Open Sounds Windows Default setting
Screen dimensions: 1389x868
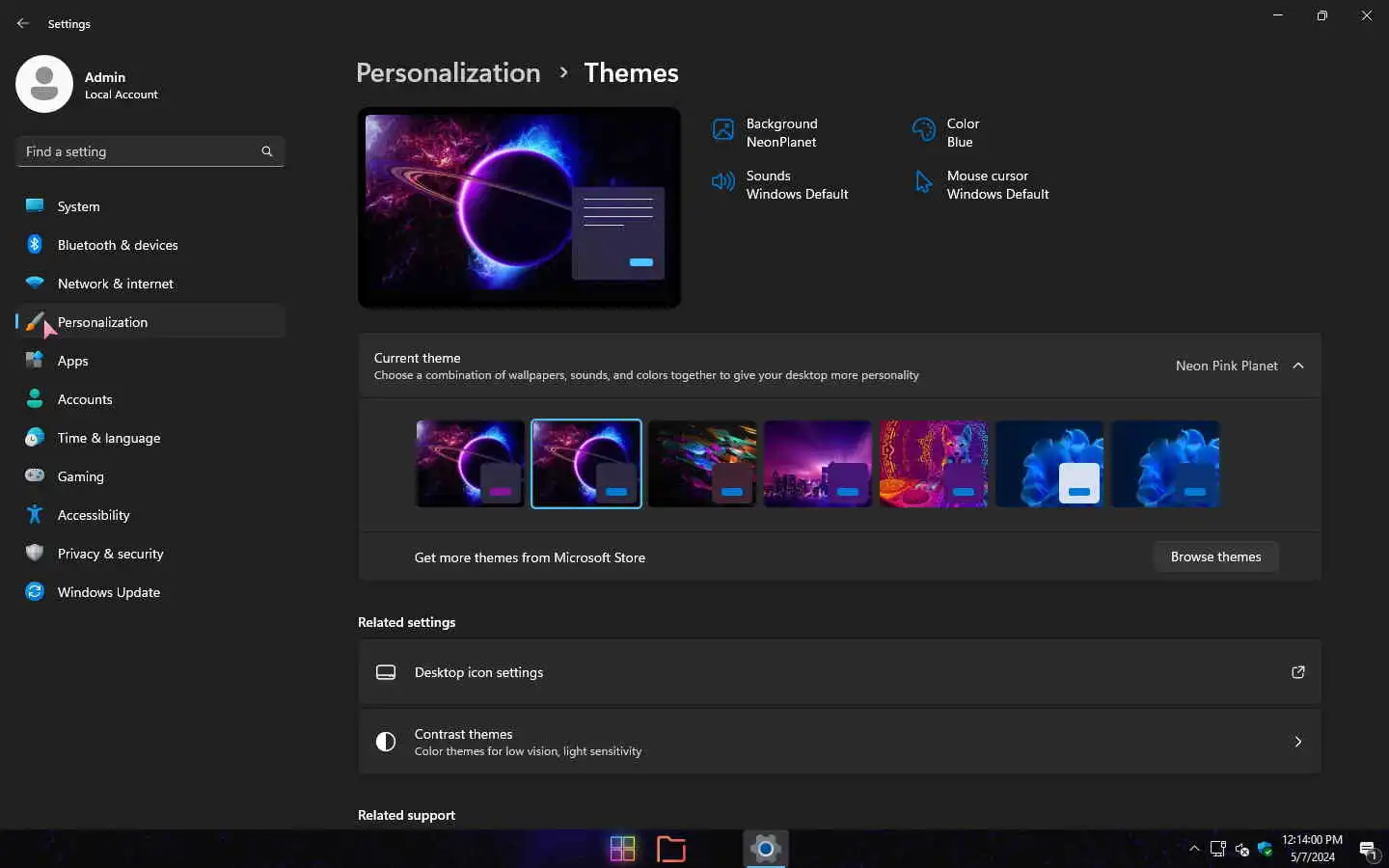(780, 184)
